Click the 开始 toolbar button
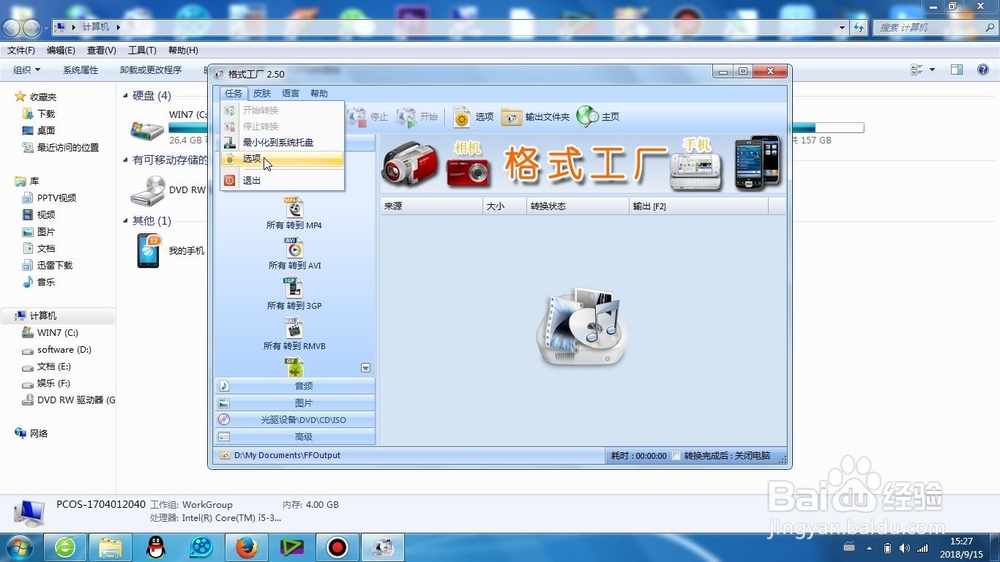Image resolution: width=1000 pixels, height=562 pixels. coord(417,117)
